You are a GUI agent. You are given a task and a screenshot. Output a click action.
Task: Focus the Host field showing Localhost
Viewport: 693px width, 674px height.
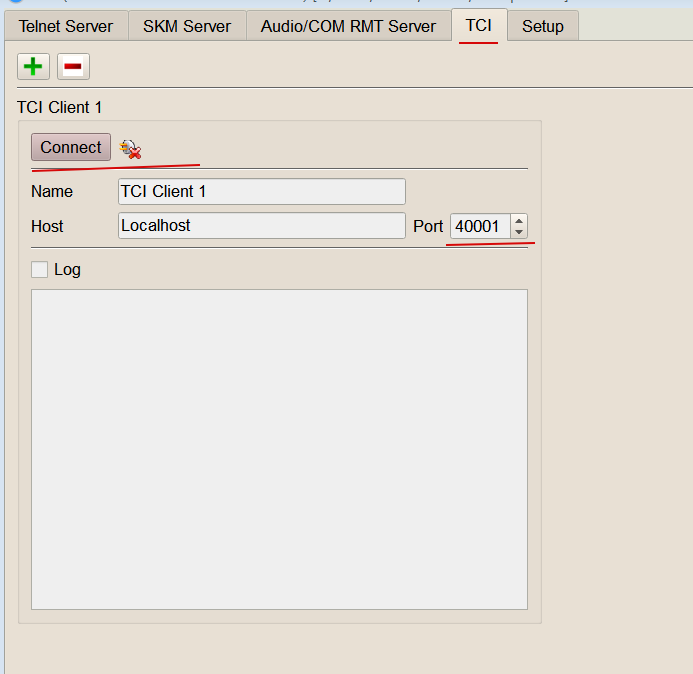pos(261,226)
